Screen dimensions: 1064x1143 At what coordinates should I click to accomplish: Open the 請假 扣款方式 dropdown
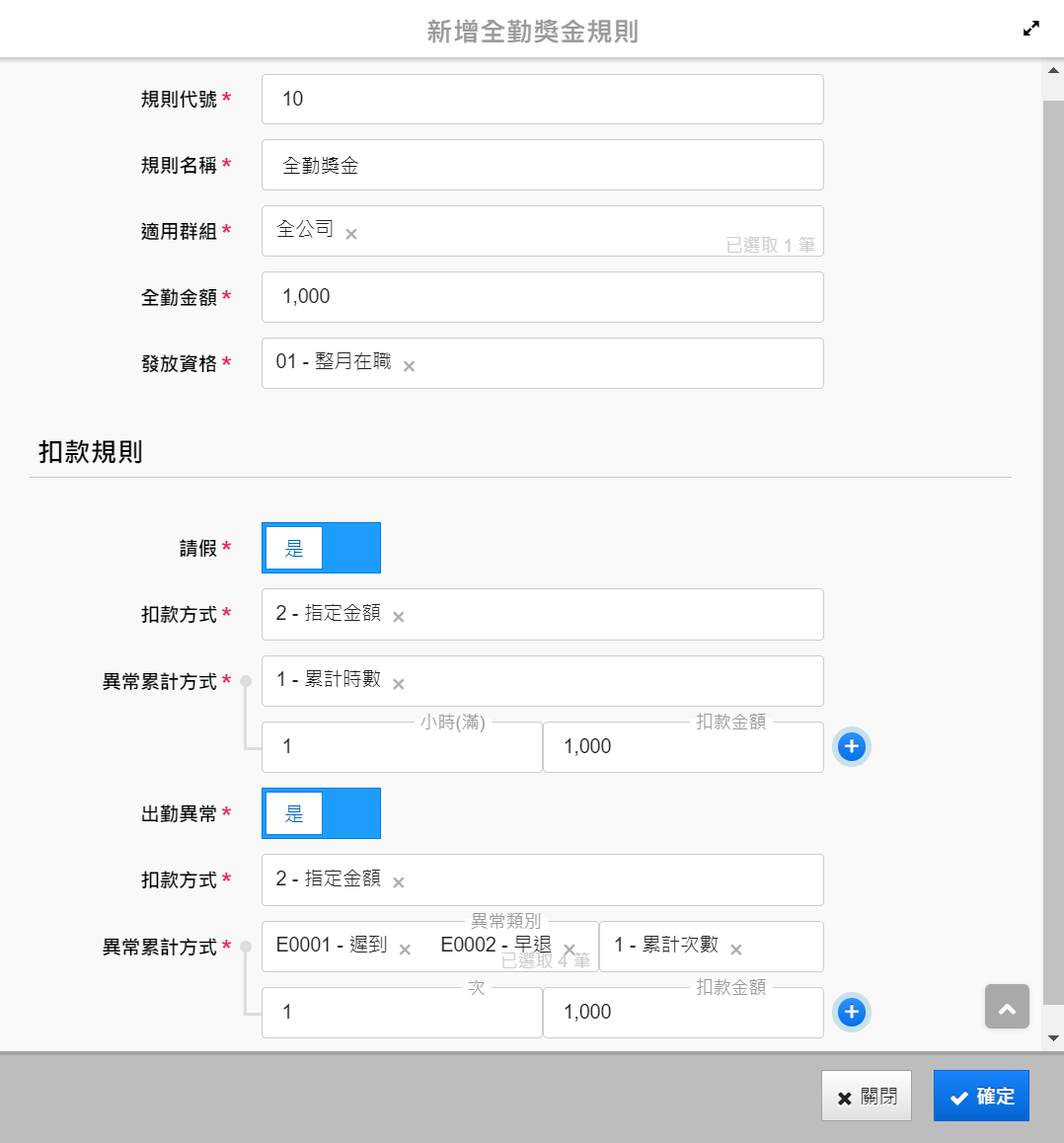[x=592, y=614]
